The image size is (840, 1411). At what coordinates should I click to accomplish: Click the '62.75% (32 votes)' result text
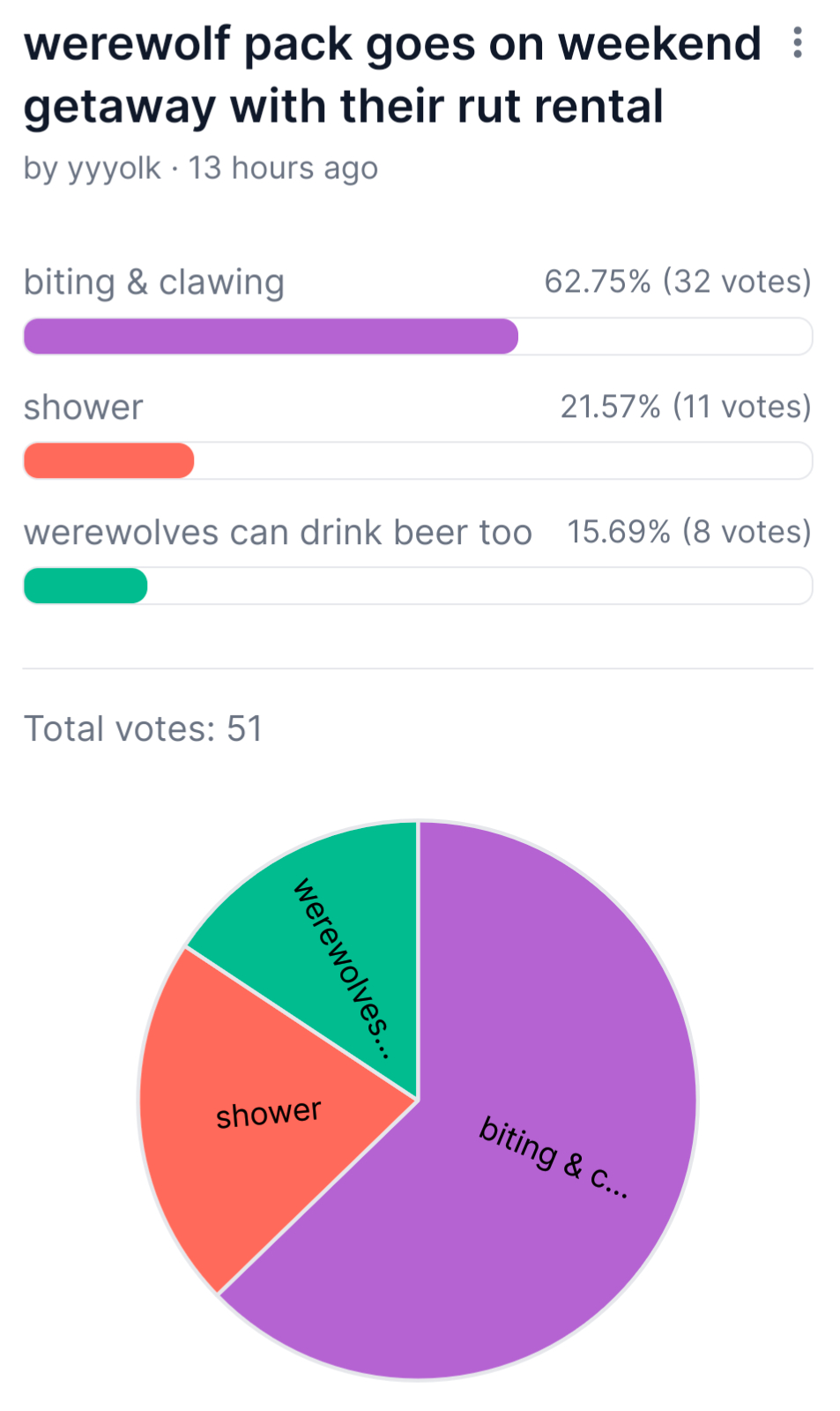pos(677,281)
